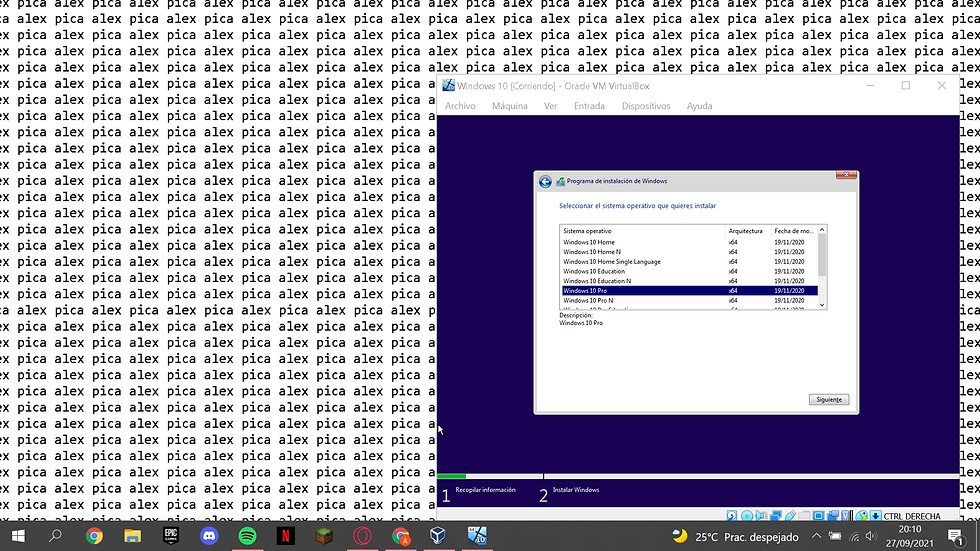Image resolution: width=980 pixels, height=551 pixels.
Task: Open Spotify from the taskbar
Action: 248,536
